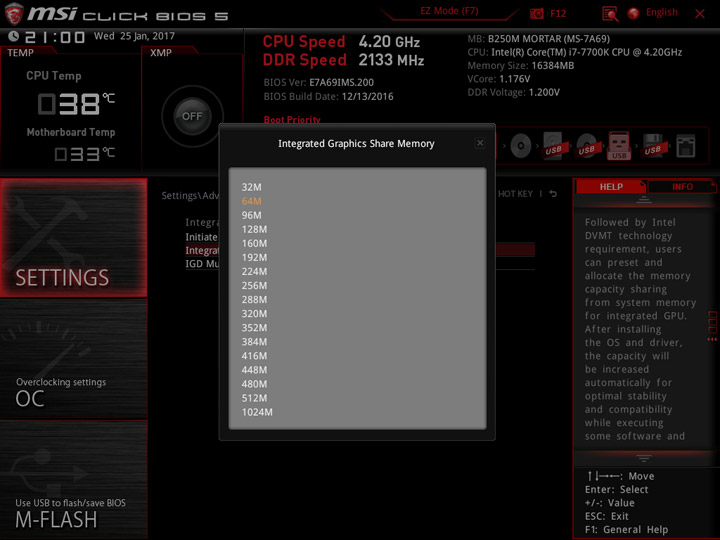Viewport: 720px width, 540px height.
Task: Choose 384M from the memory list
Action: [254, 342]
